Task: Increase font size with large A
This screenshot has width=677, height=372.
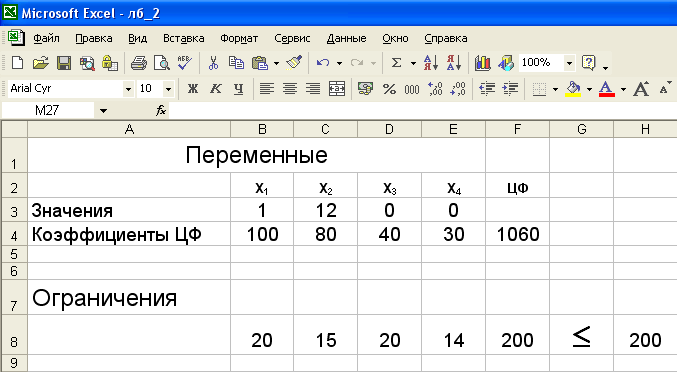Action: (x=641, y=89)
